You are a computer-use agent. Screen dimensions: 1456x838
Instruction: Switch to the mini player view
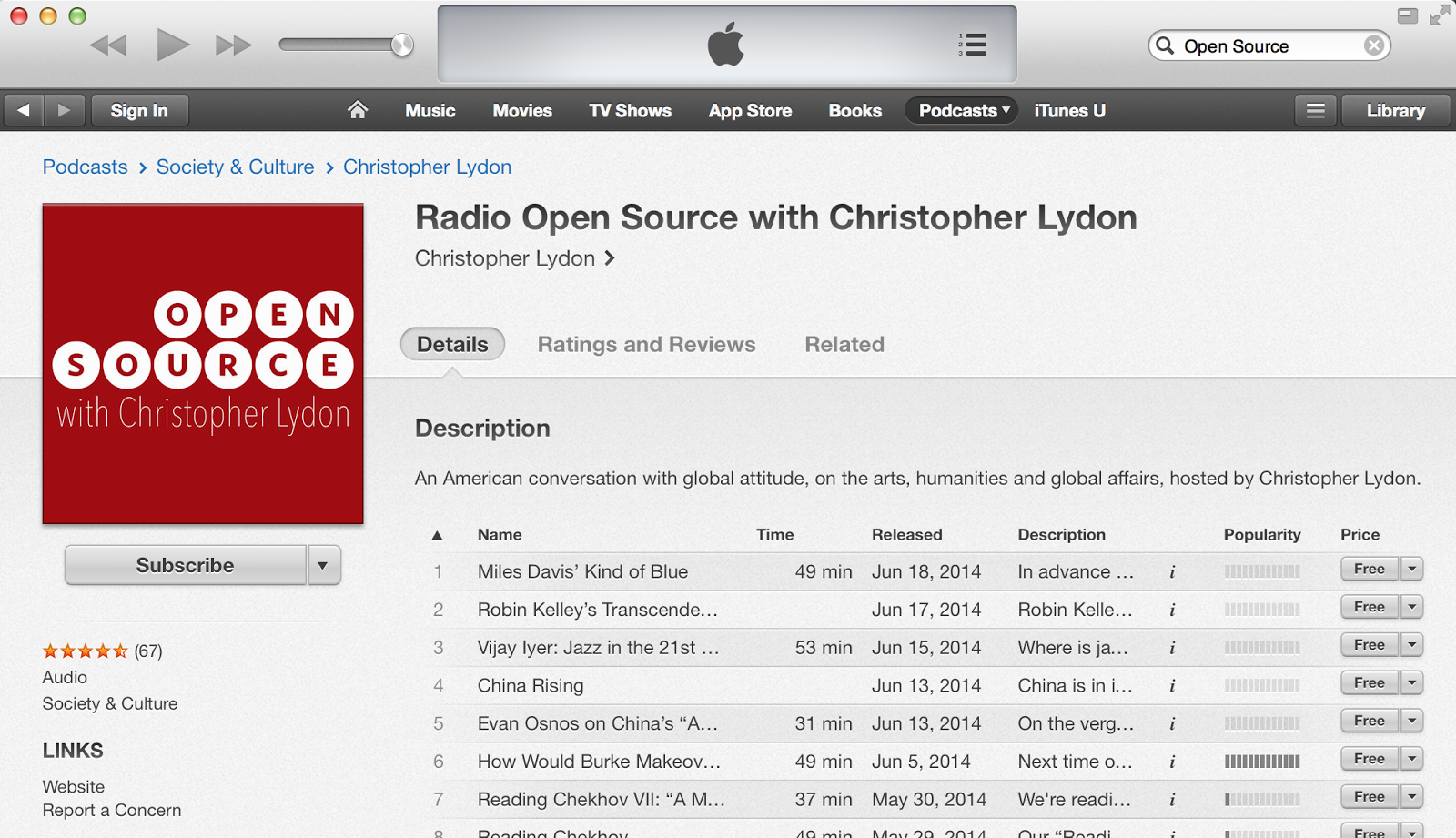tap(1408, 15)
